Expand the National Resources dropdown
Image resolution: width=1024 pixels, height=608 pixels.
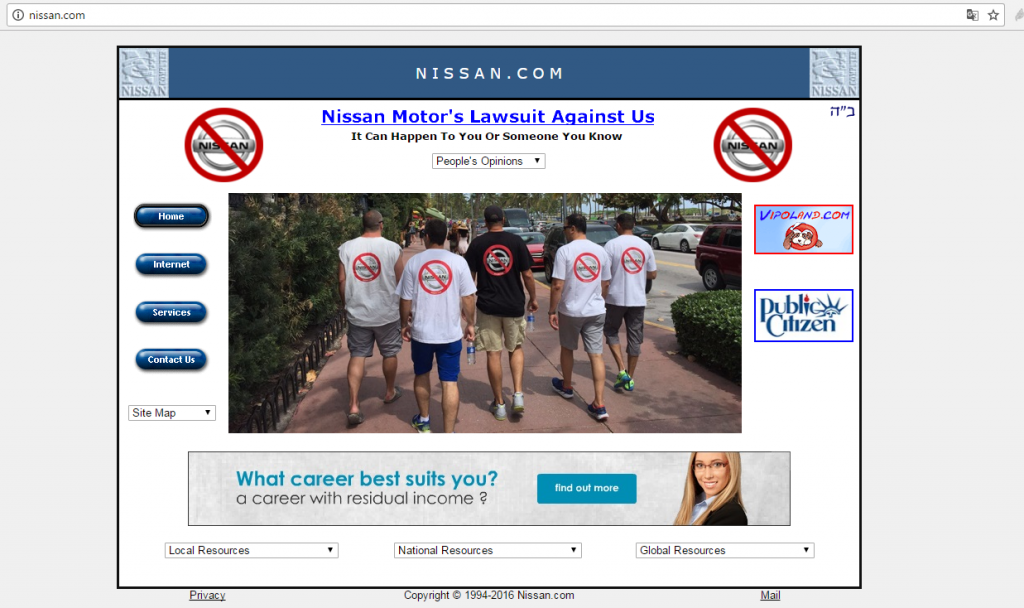tap(488, 551)
